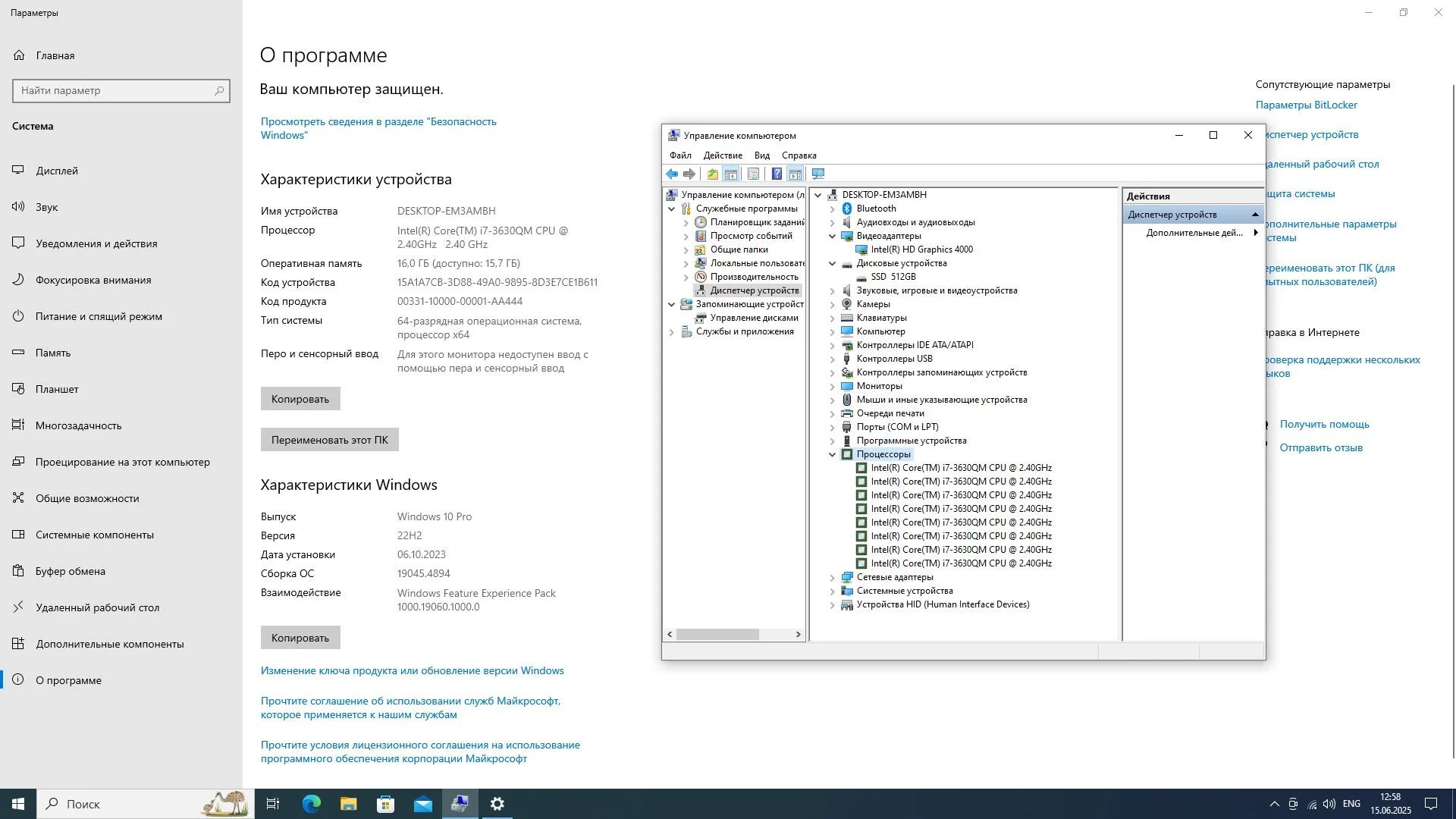Open Дополнительные действия submenu in Actions pane
The image size is (1456, 819).
1194,233
